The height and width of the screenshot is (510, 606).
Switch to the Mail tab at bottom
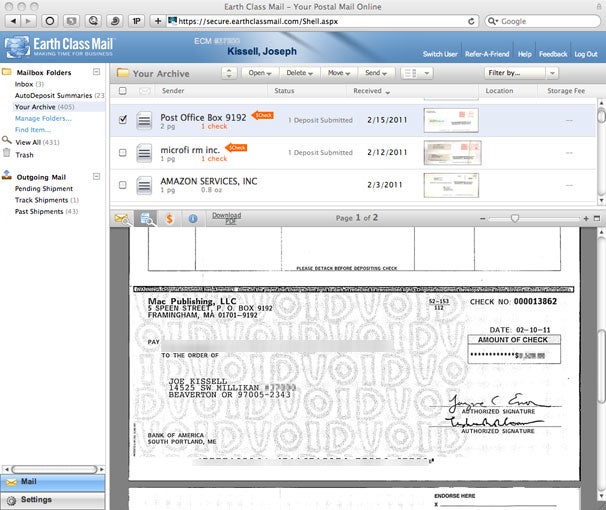[53, 482]
